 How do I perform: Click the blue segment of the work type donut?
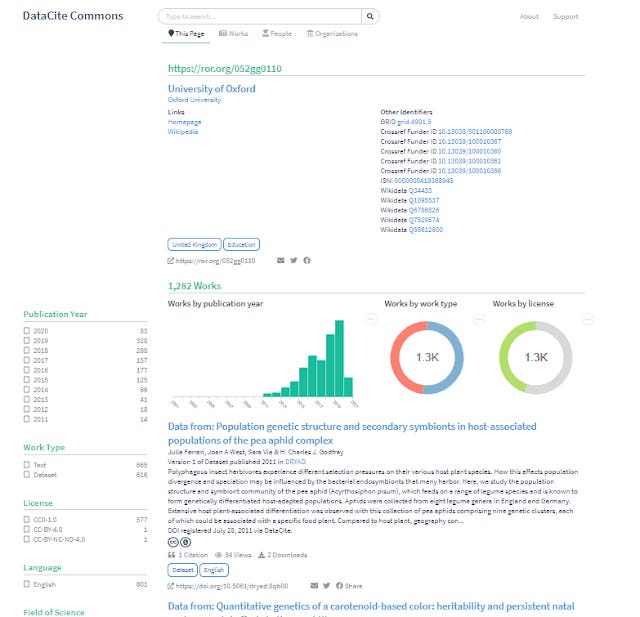point(458,357)
